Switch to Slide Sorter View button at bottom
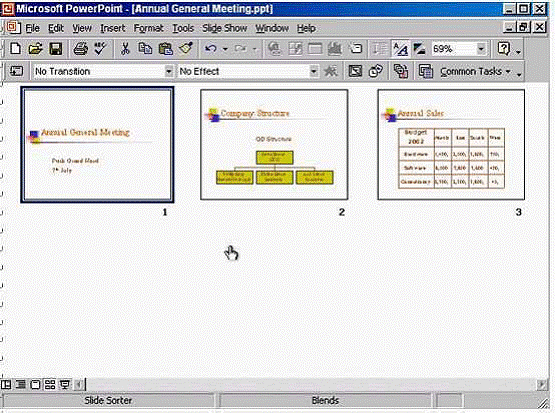 [50, 384]
